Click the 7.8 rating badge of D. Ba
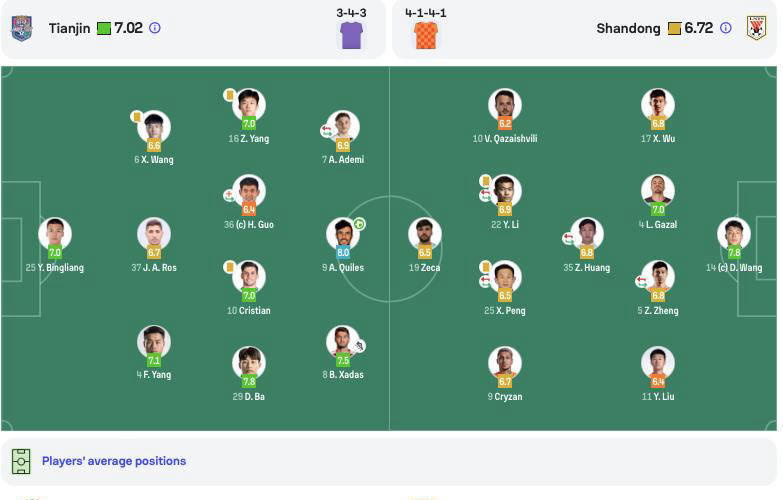 [x=249, y=382]
